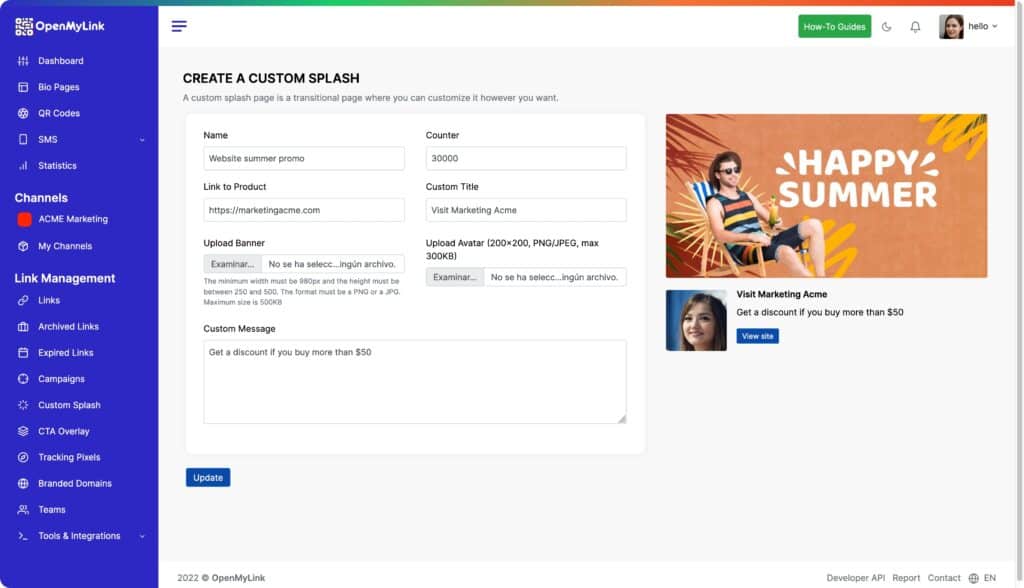Click the Tools & Integrations terminal icon
Viewport: 1024px width, 588px height.
tap(24, 536)
